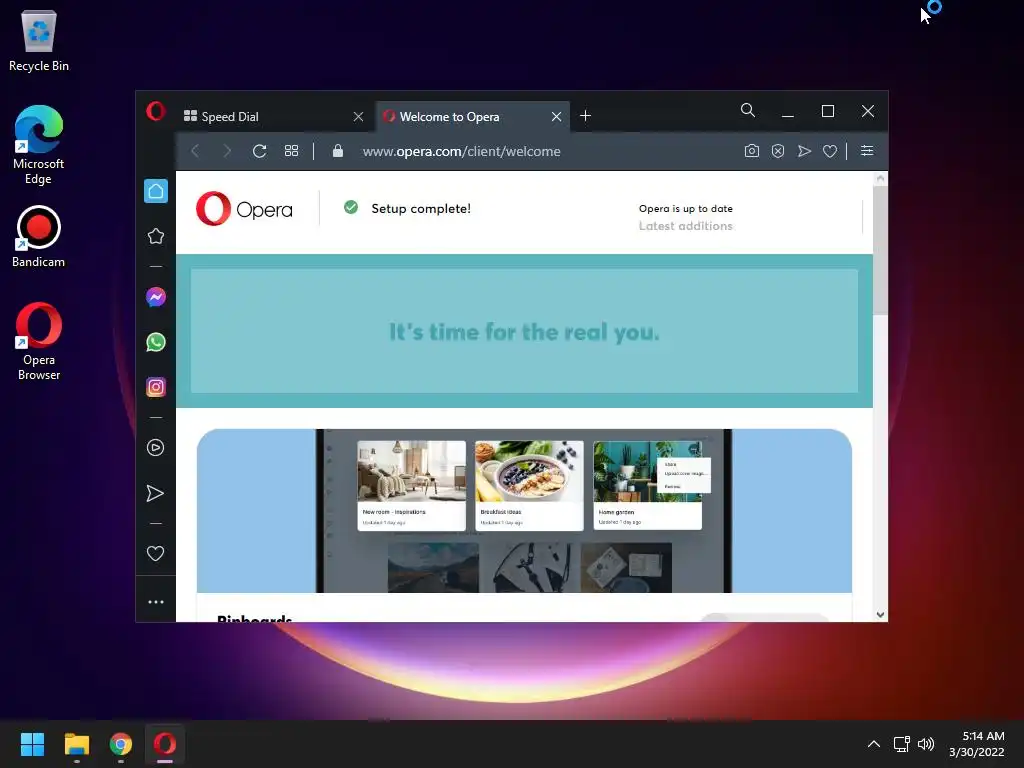This screenshot has height=768, width=1024.
Task: Close the Welcome to Opera tab
Action: (556, 117)
